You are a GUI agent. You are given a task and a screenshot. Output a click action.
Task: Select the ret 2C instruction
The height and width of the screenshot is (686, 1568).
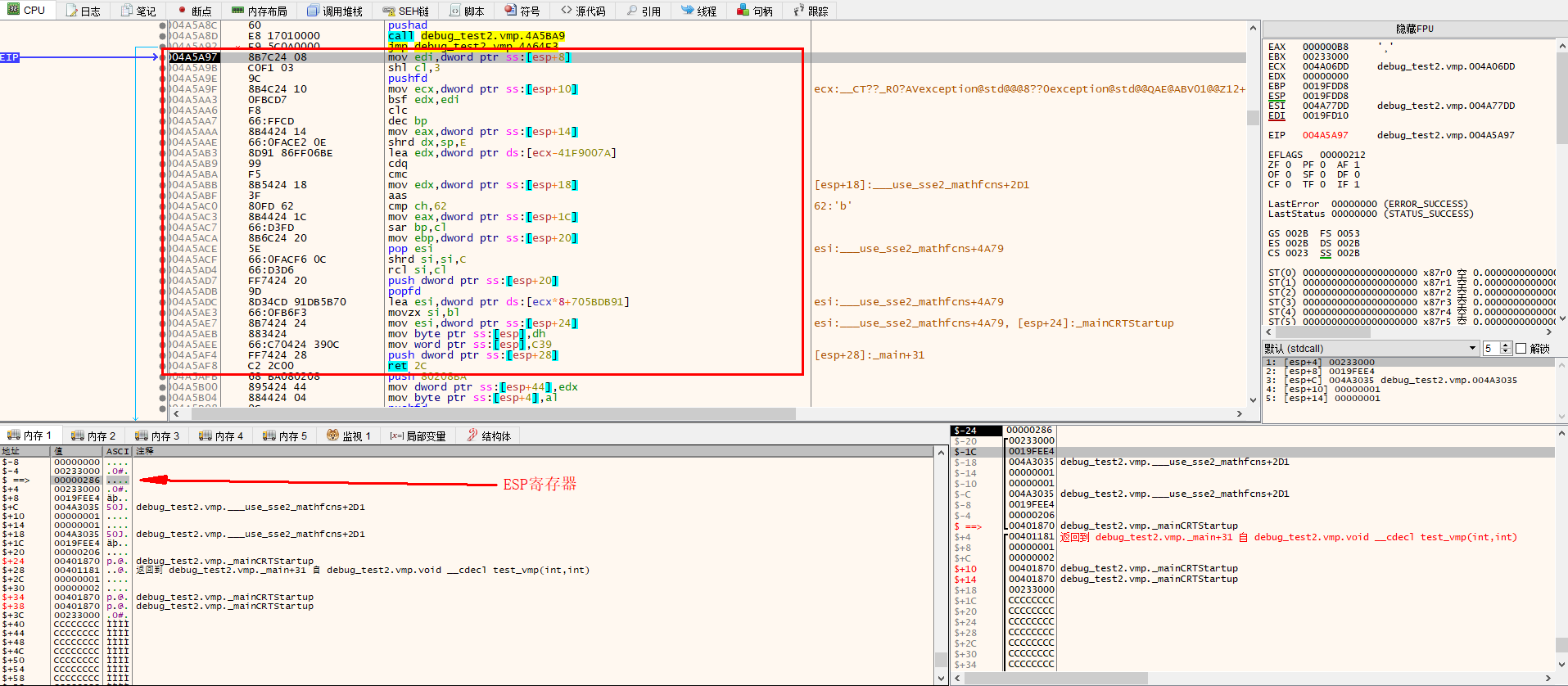[x=407, y=366]
